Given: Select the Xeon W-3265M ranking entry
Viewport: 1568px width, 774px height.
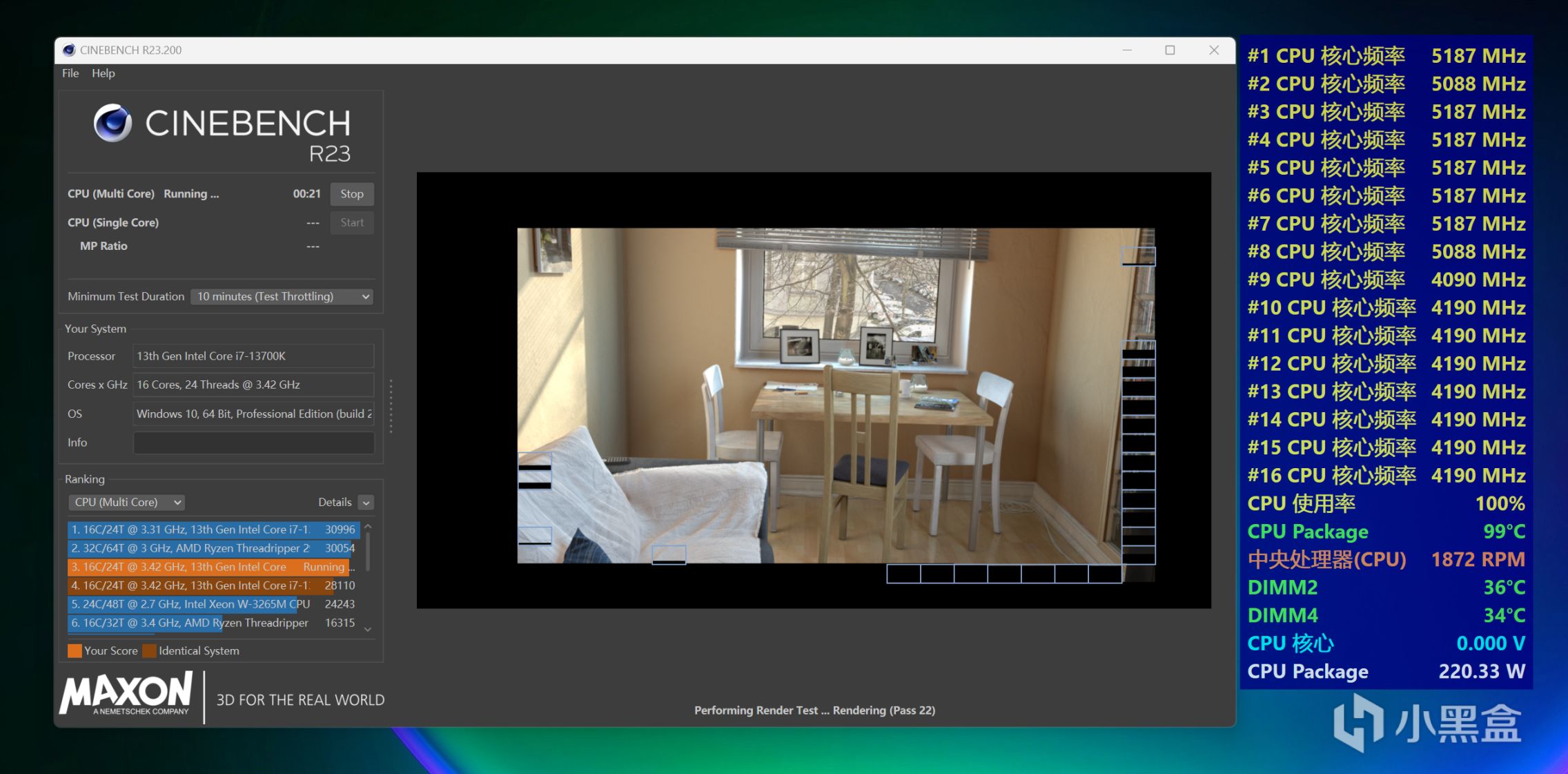Looking at the screenshot, I should tap(213, 604).
